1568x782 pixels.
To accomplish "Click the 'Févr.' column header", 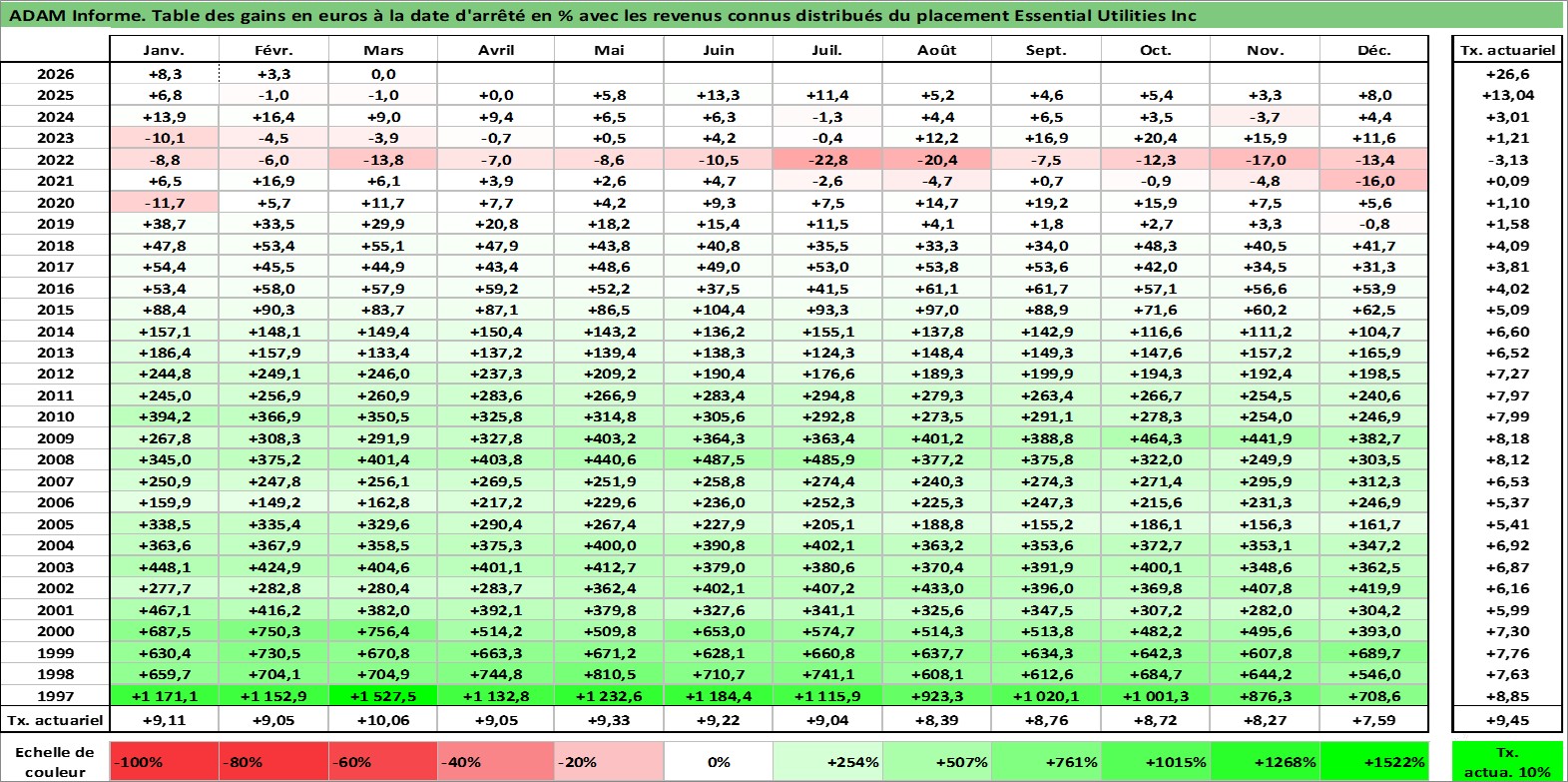I will pyautogui.click(x=274, y=50).
